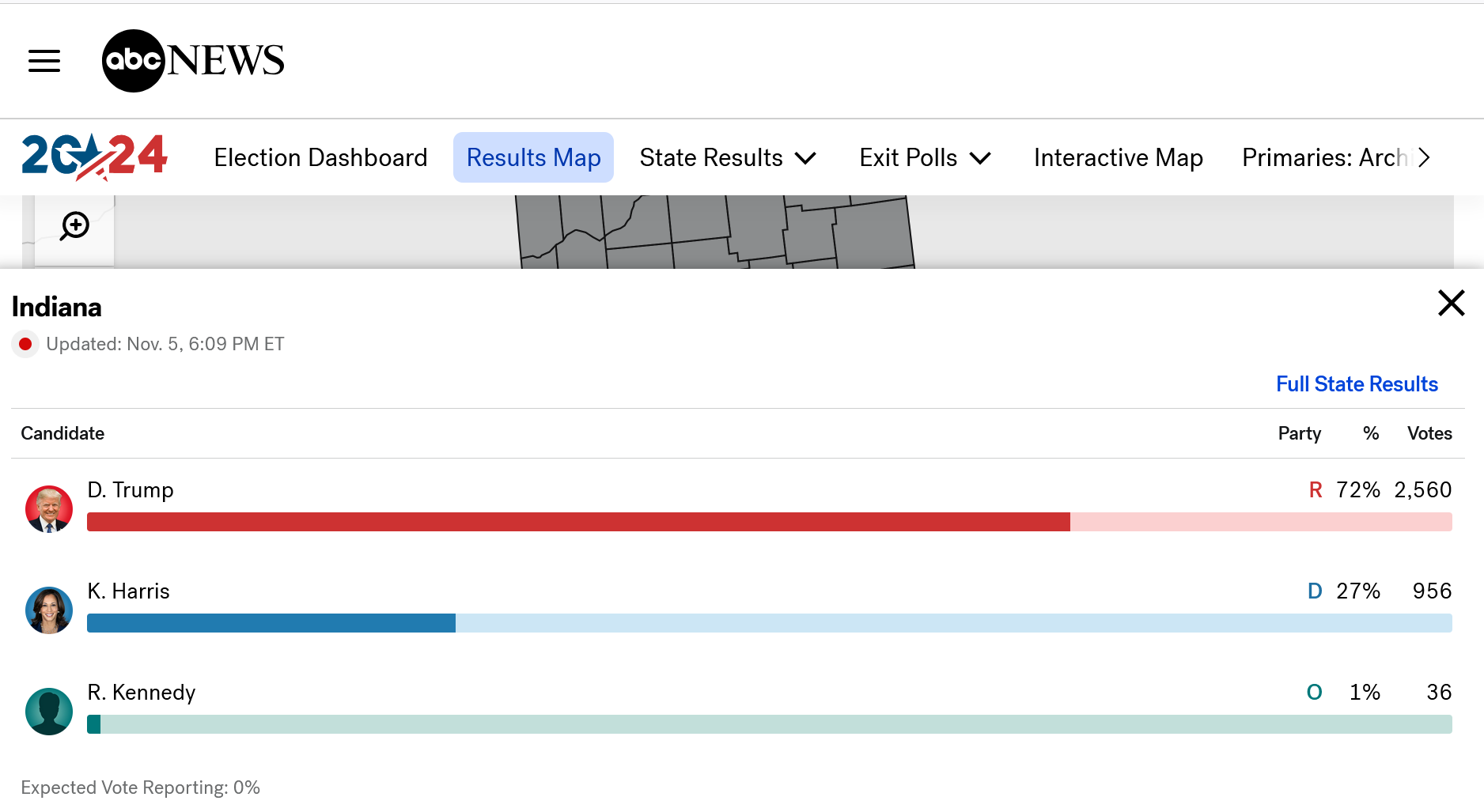Click K. Harris's candidate photo

point(49,610)
